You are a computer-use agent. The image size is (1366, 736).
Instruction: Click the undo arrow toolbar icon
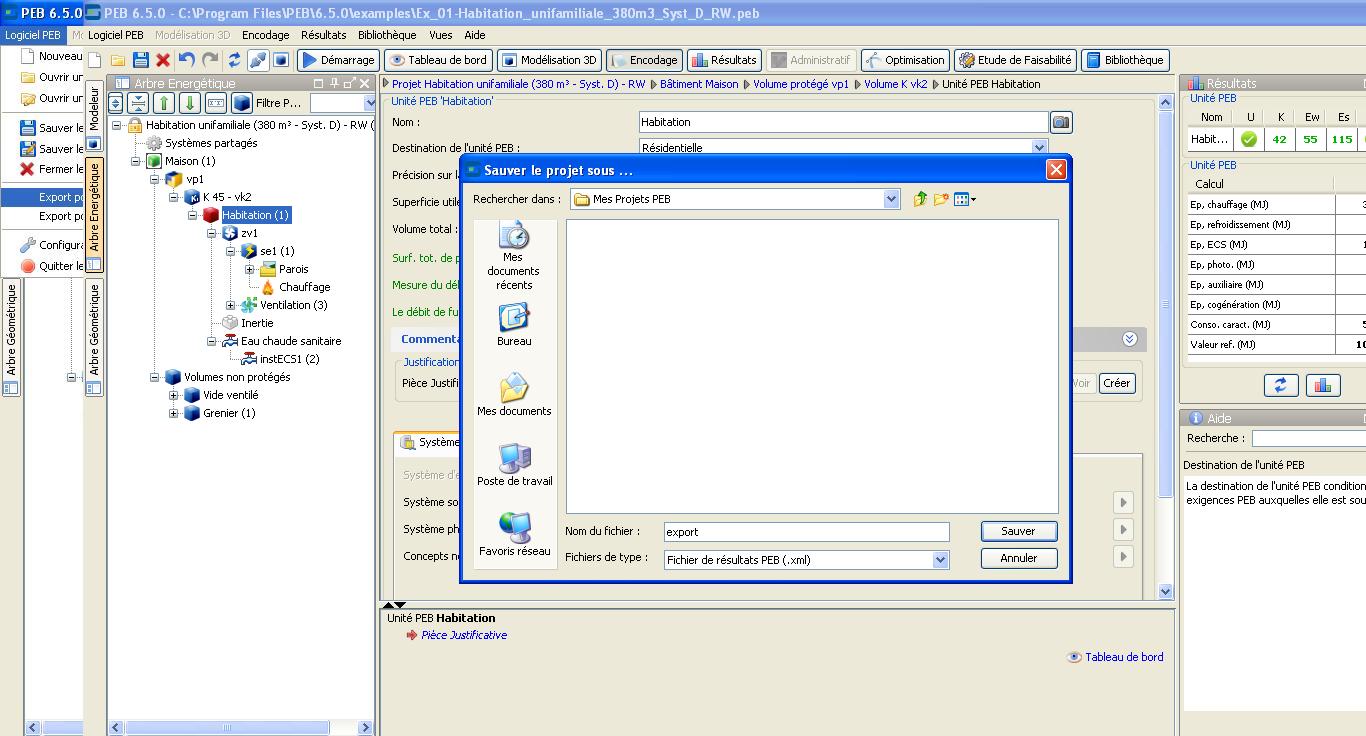pos(187,60)
